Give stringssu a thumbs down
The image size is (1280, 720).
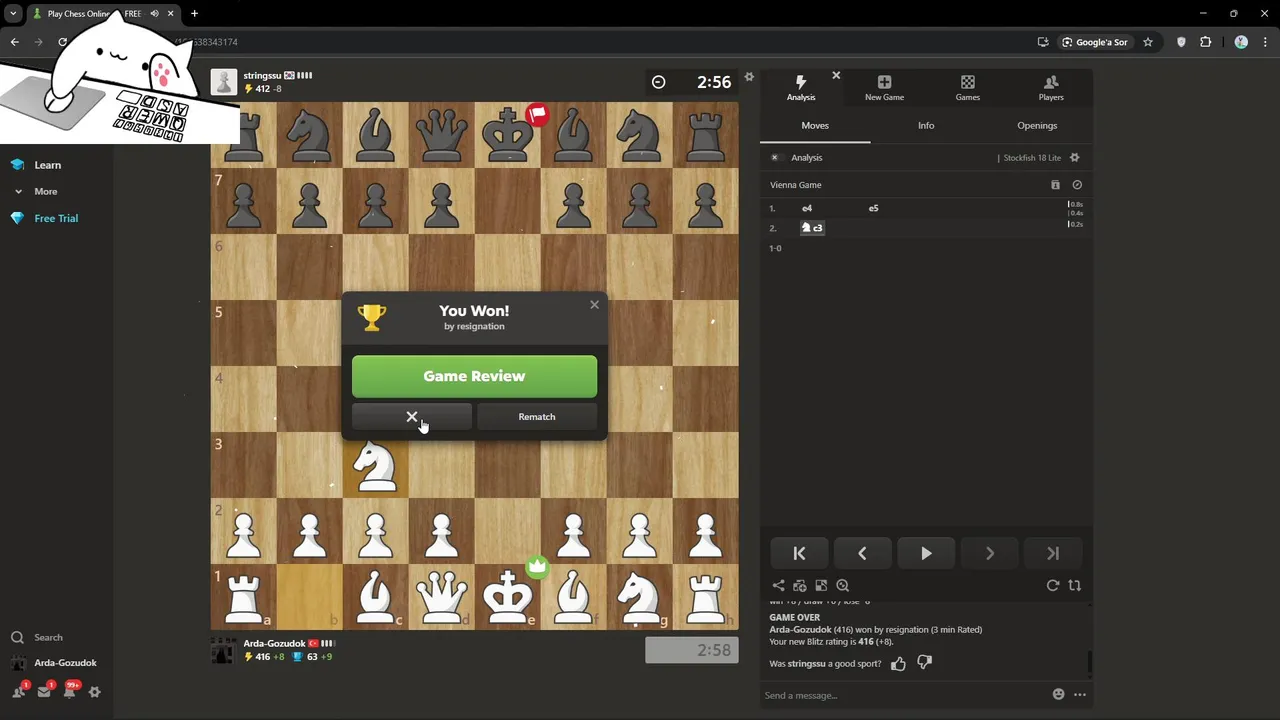click(x=925, y=663)
